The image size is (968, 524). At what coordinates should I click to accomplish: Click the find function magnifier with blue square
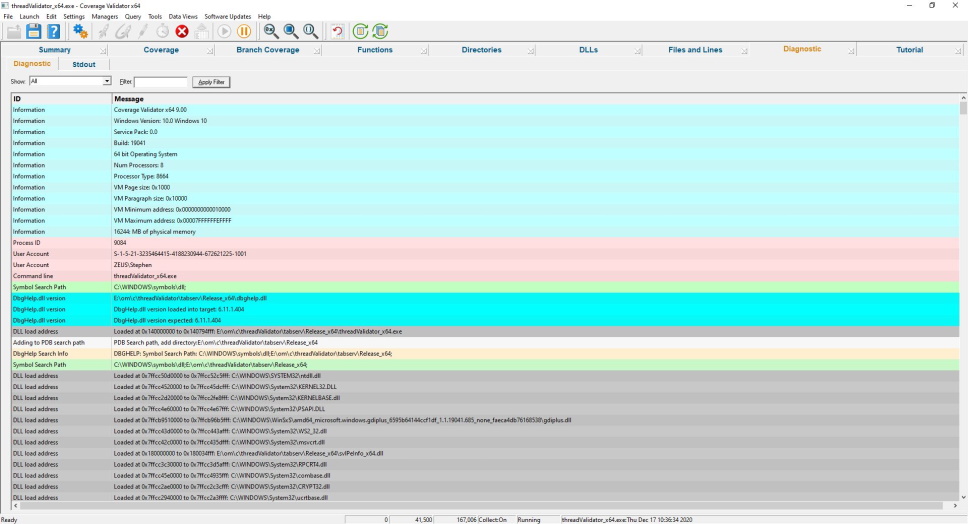click(291, 31)
